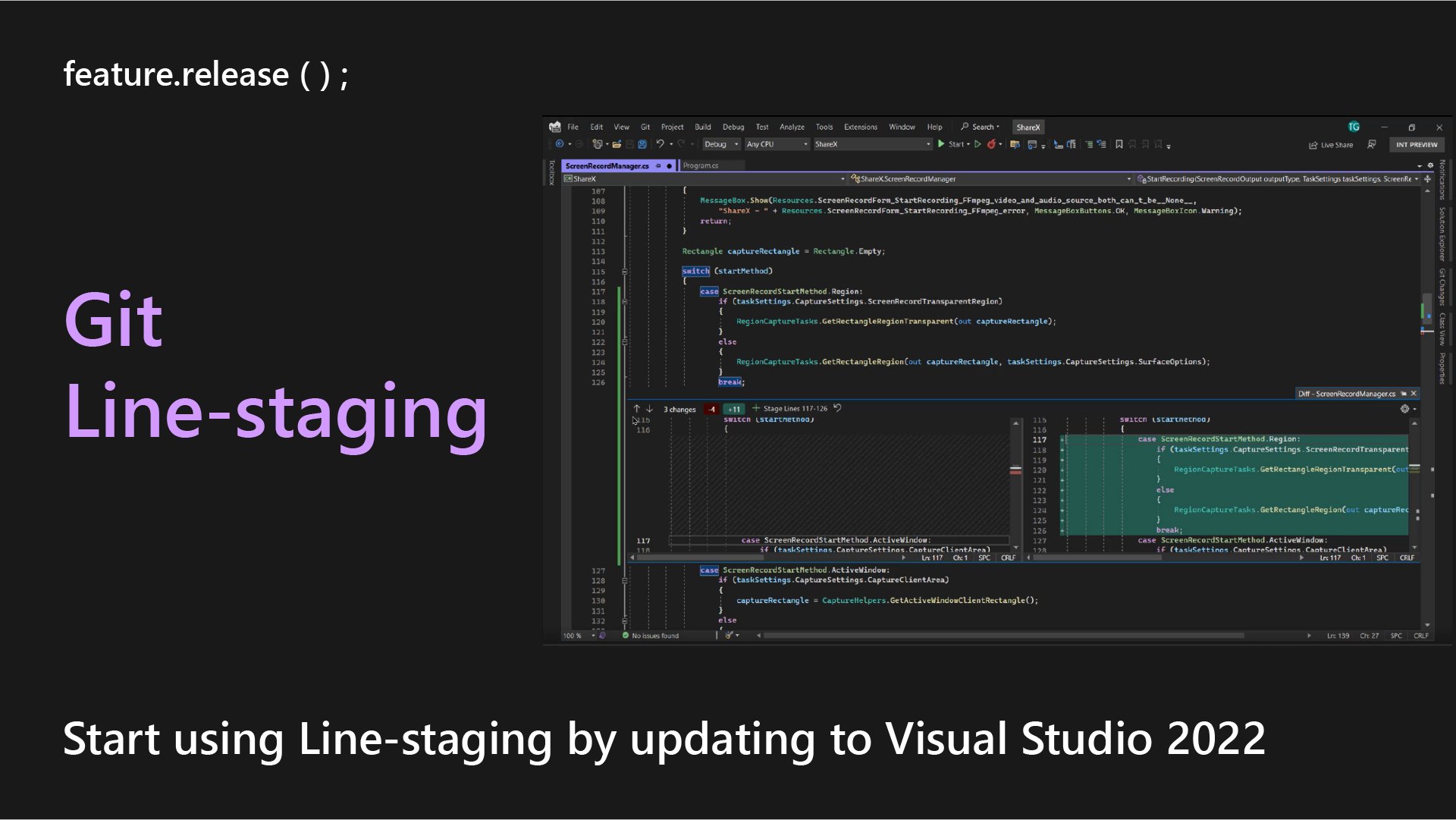Collapse the switch block at line 115
This screenshot has width=1456, height=820.
(625, 272)
